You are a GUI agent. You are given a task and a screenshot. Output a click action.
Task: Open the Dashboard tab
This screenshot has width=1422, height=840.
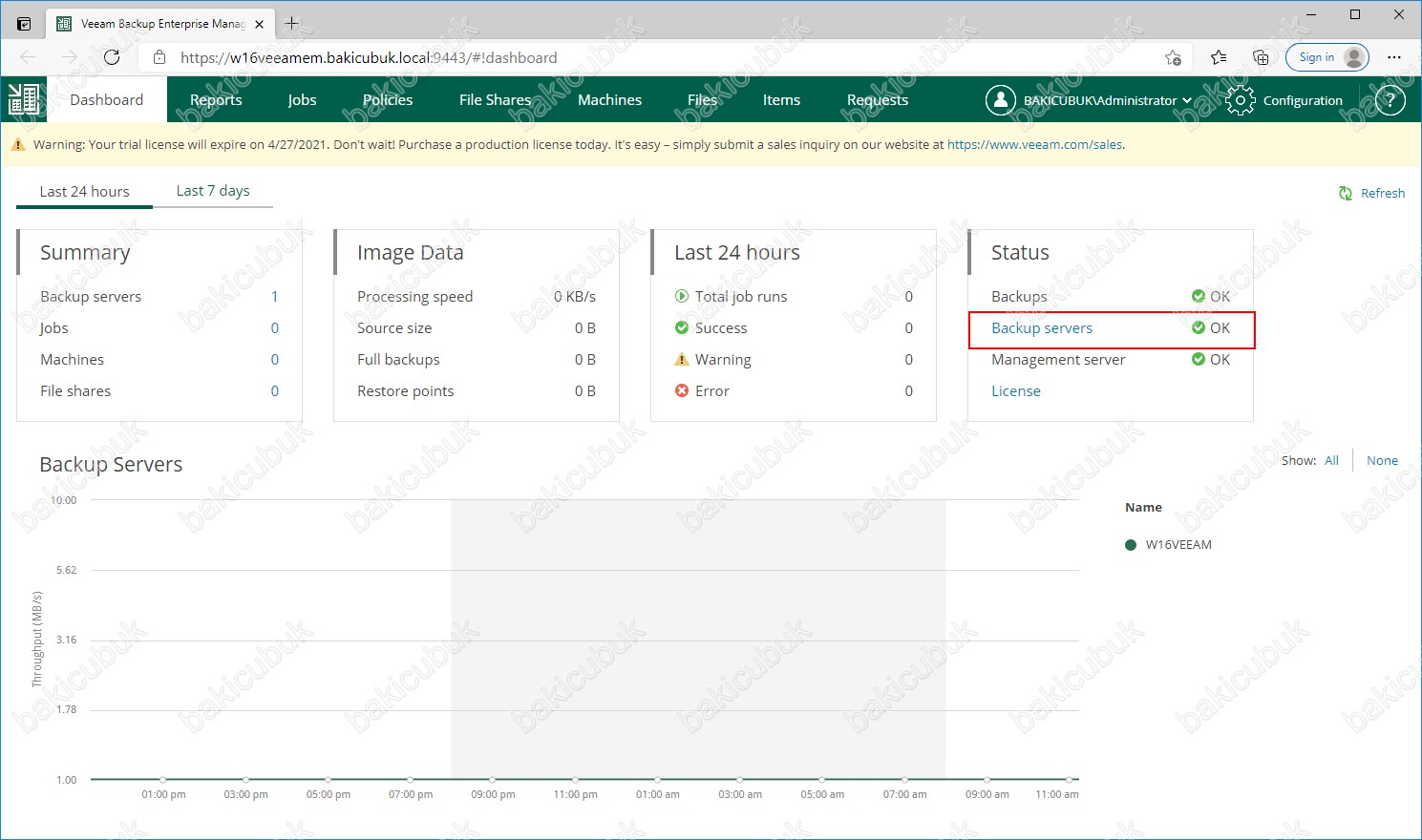[107, 99]
